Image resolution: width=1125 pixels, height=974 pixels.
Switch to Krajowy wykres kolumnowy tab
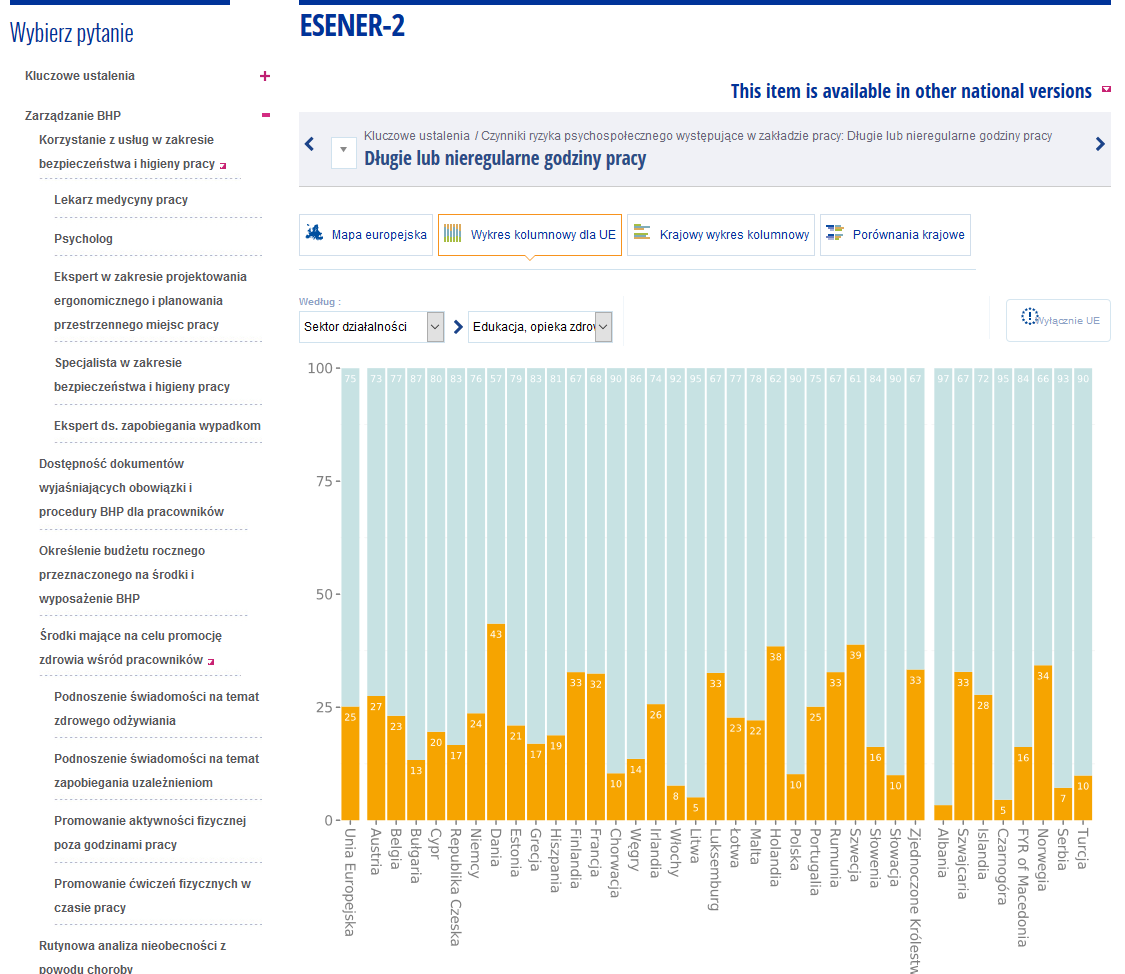(x=721, y=235)
